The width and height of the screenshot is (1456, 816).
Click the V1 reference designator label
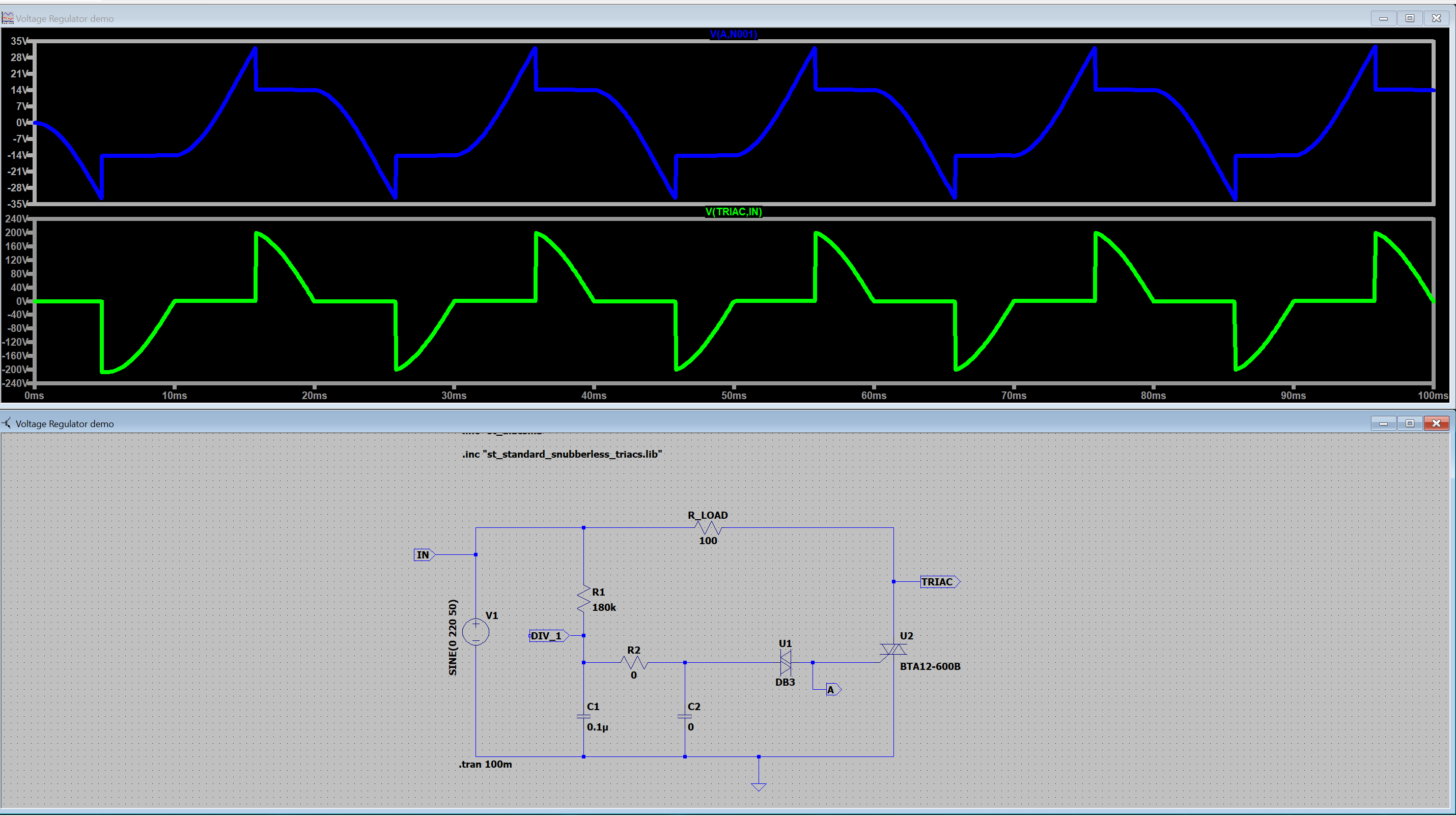492,616
